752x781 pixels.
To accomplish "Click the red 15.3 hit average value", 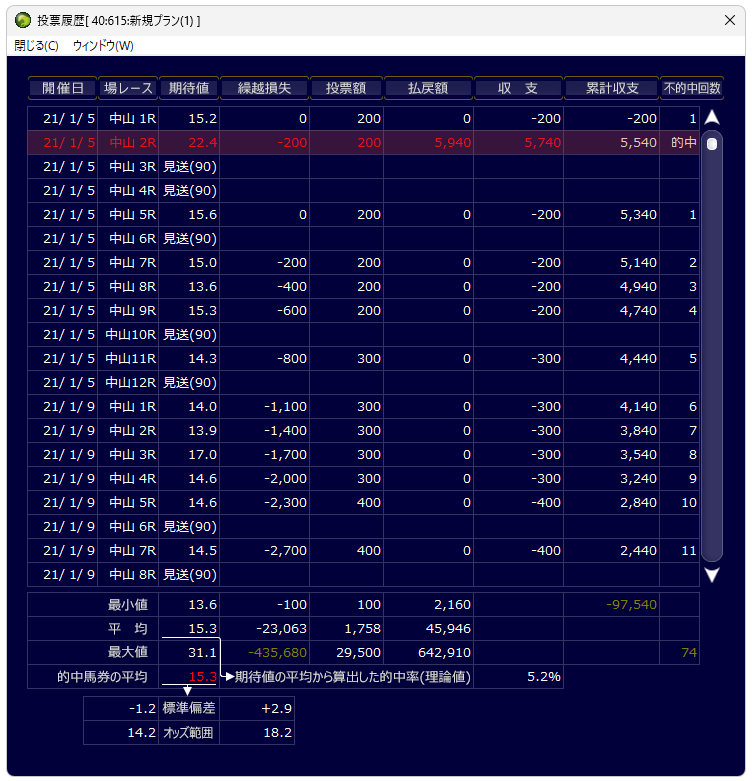I will [202, 676].
